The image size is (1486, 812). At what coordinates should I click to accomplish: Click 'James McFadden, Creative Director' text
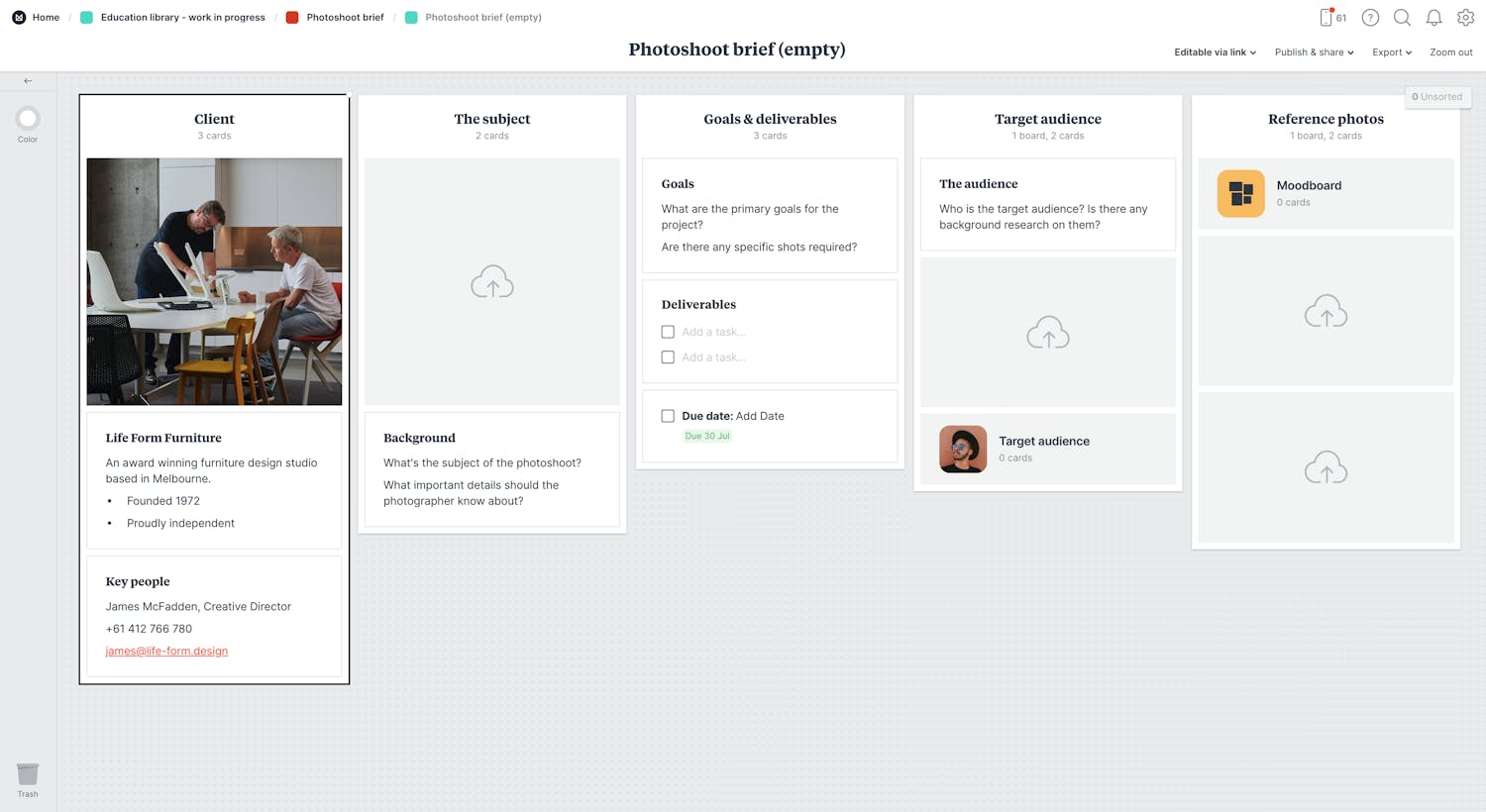point(198,606)
